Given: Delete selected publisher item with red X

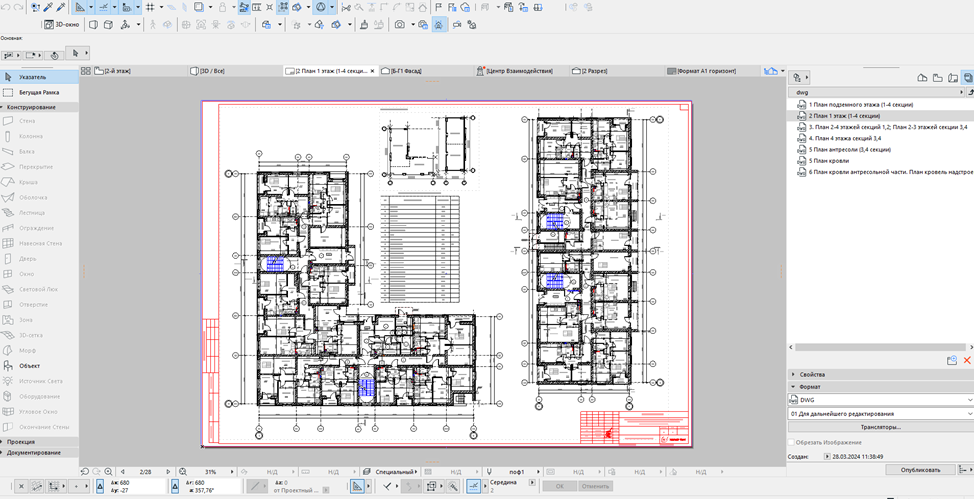Looking at the screenshot, I should pos(967,360).
